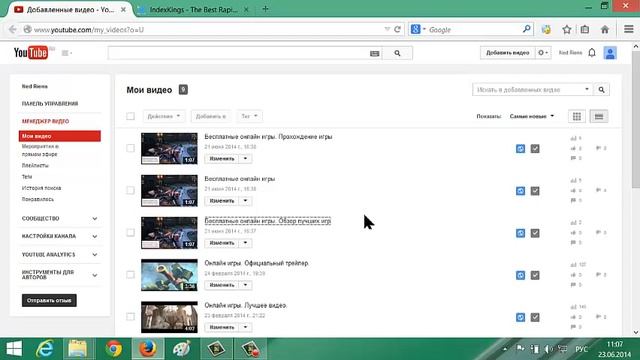Open the upload settings gear dropdown
Viewport: 640px width, 360px height.
543,53
